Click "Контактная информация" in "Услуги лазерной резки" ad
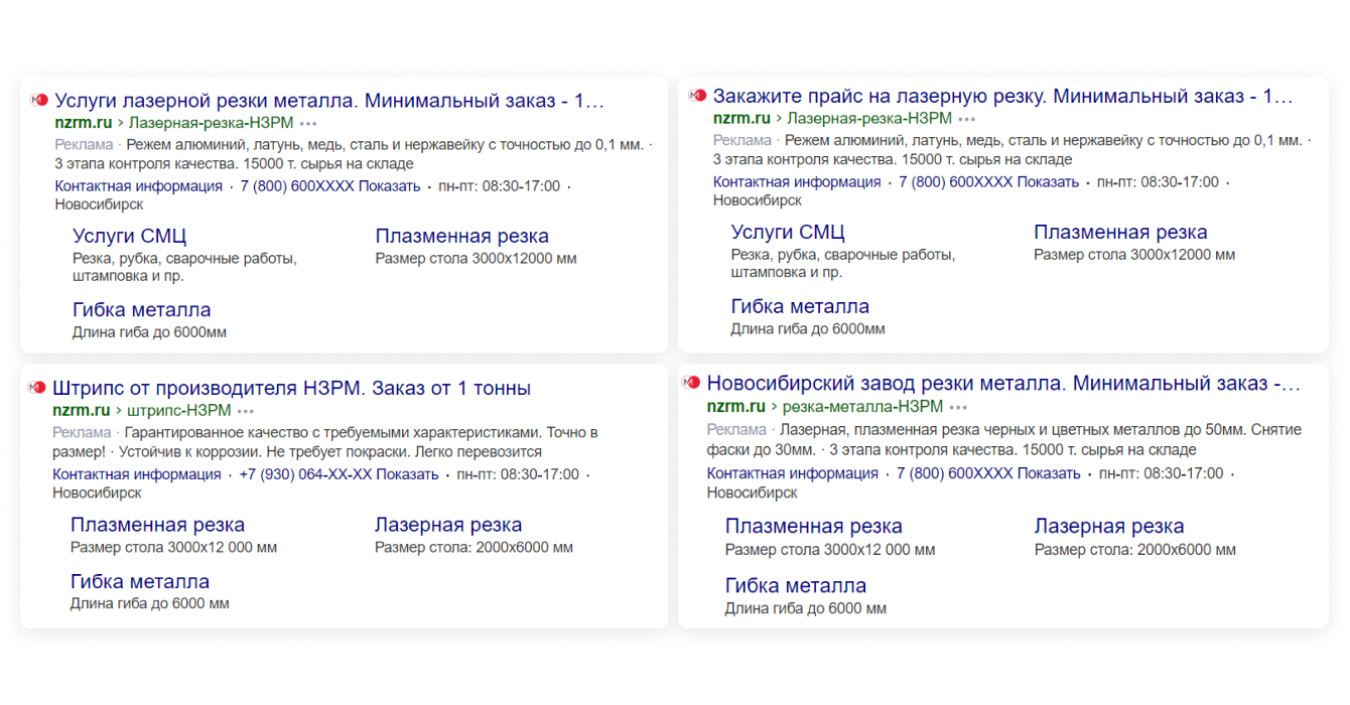 (x=138, y=186)
